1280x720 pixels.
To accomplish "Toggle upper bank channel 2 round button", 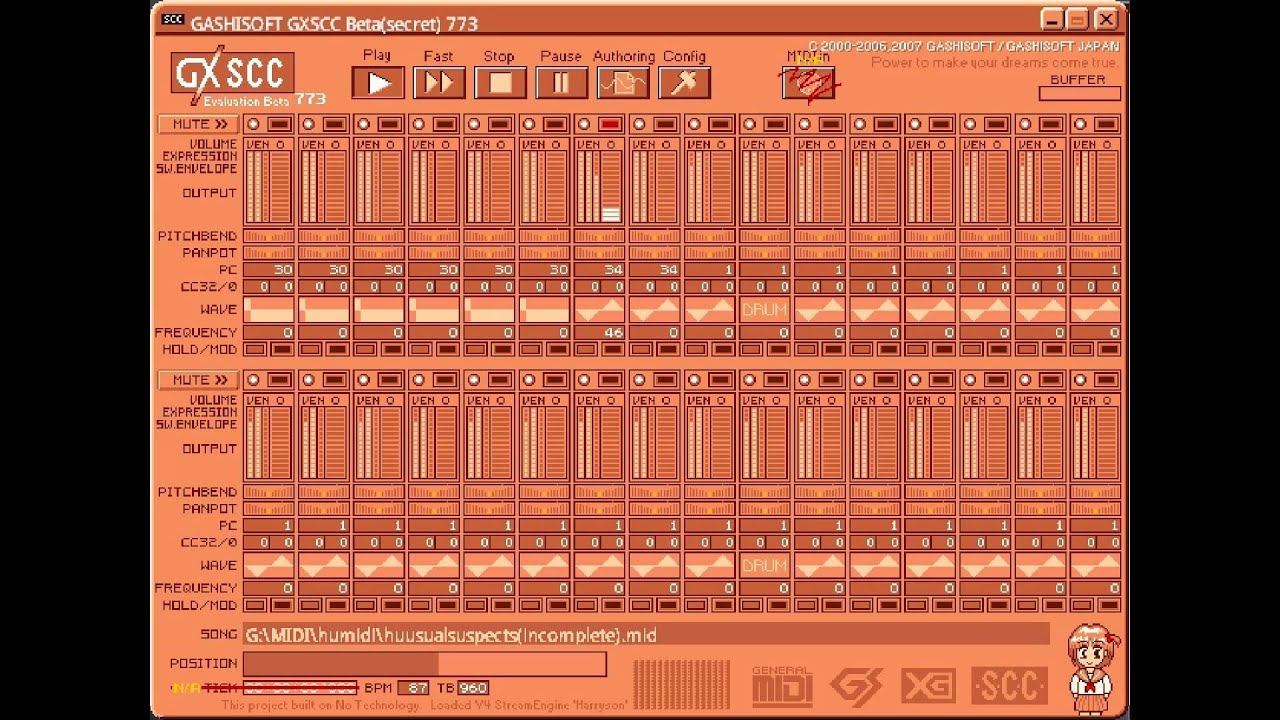I will click(308, 124).
